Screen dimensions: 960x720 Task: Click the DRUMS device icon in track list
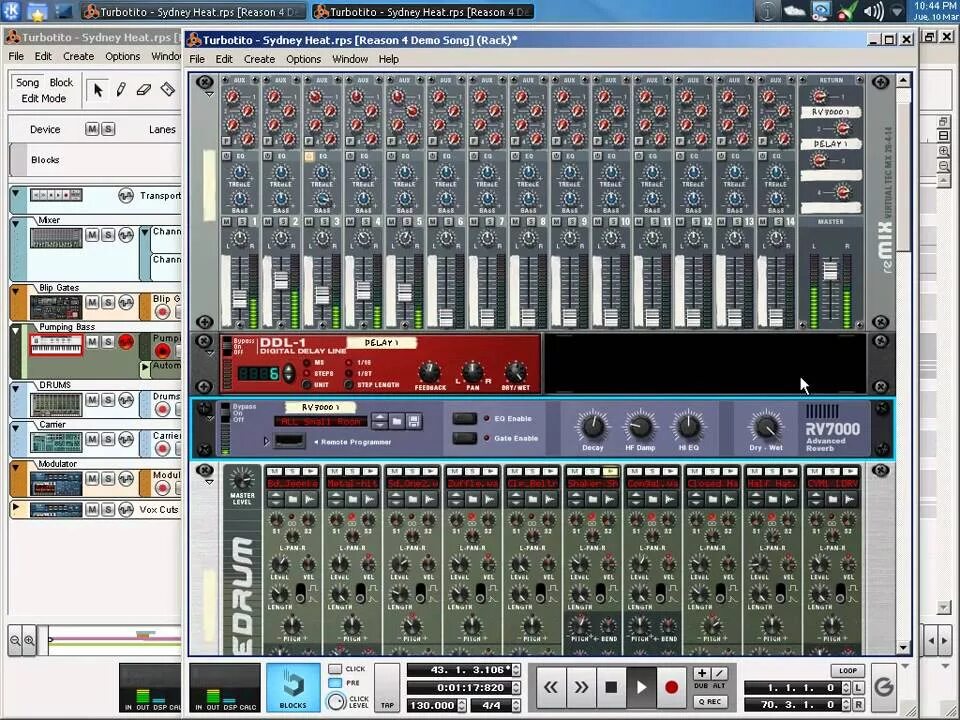coord(56,403)
